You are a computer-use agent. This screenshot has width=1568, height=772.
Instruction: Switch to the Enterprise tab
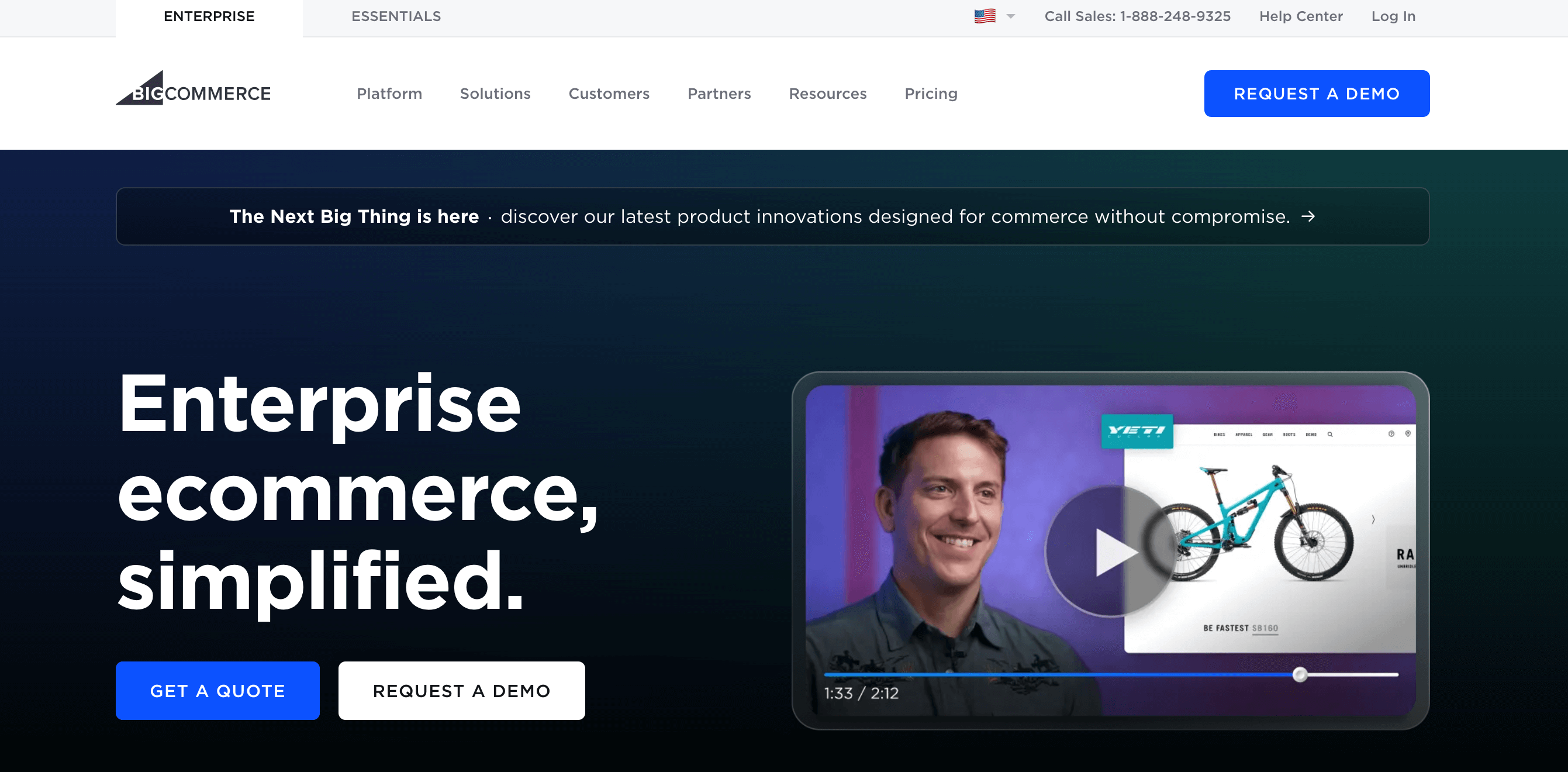pyautogui.click(x=209, y=17)
